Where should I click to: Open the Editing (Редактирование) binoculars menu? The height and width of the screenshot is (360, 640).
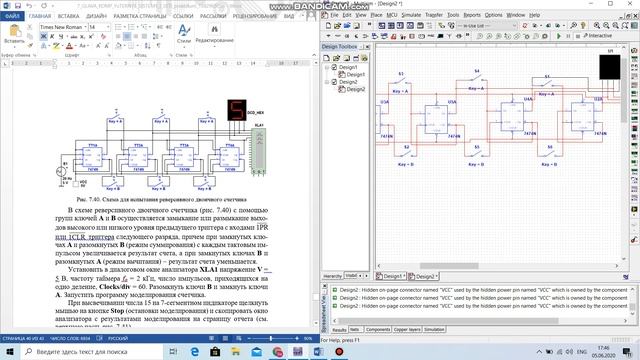tap(214, 34)
